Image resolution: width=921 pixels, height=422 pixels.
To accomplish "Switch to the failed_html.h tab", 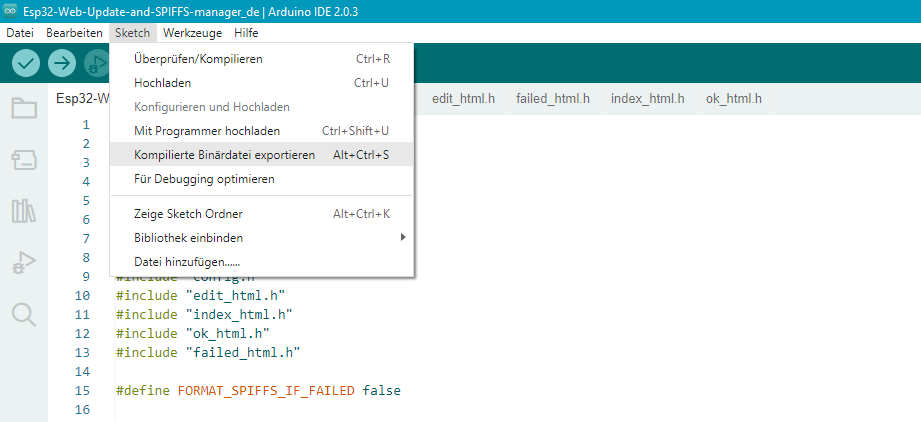I will pyautogui.click(x=553, y=99).
